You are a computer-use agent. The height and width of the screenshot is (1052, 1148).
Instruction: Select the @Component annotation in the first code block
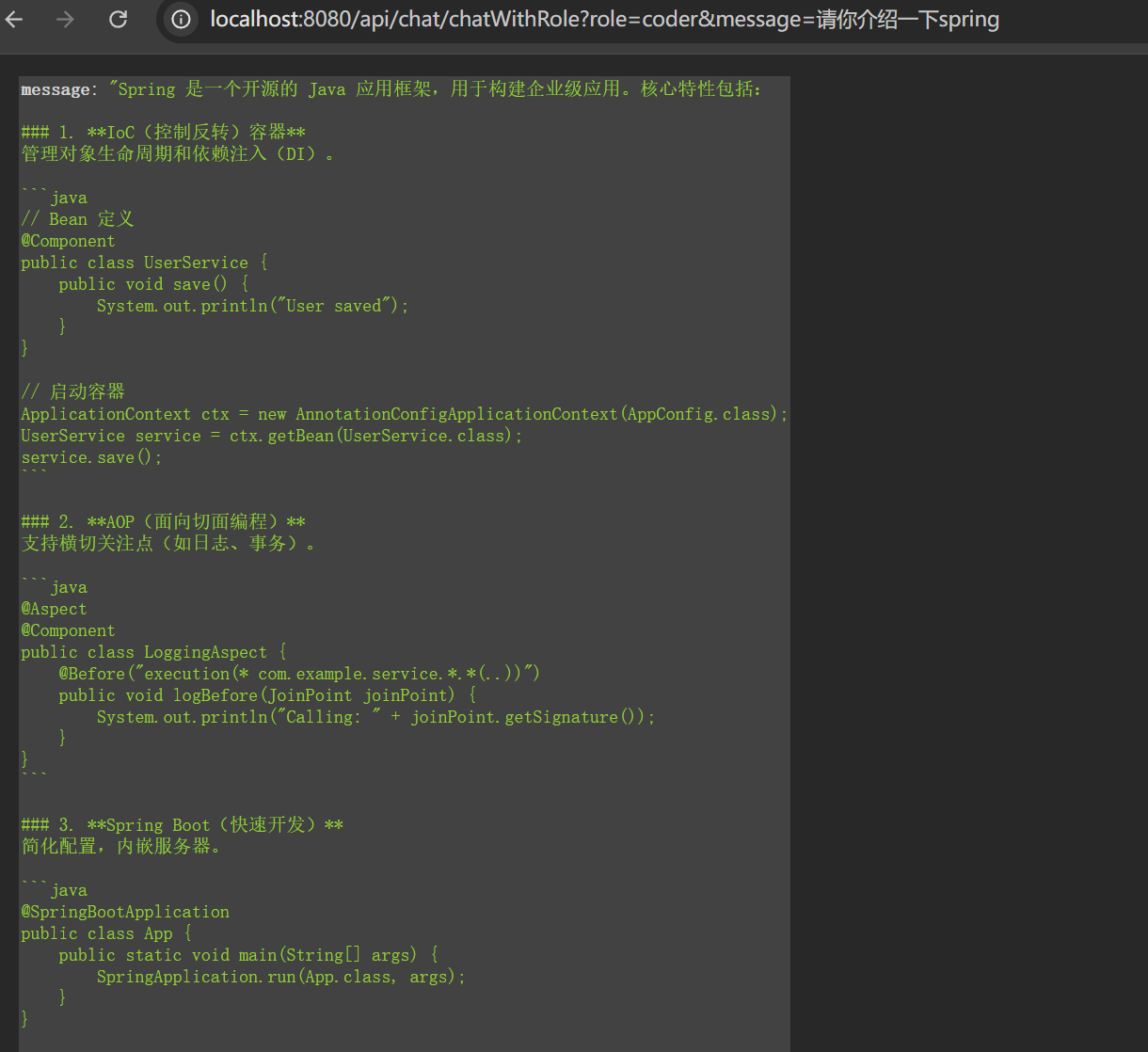68,241
